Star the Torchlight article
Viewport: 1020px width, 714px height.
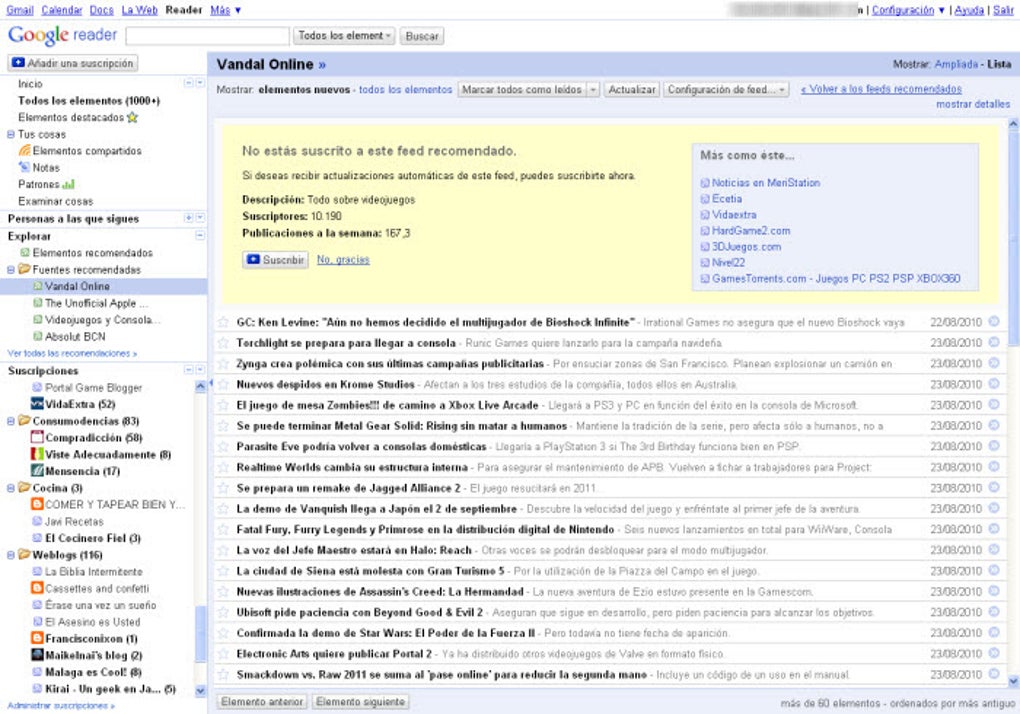223,343
